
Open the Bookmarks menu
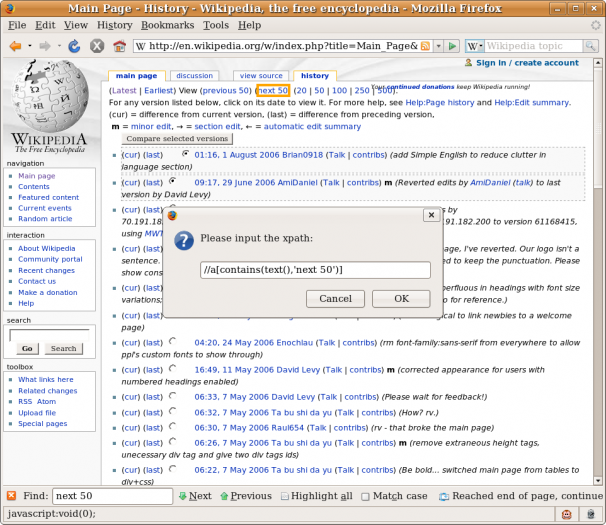(x=167, y=25)
